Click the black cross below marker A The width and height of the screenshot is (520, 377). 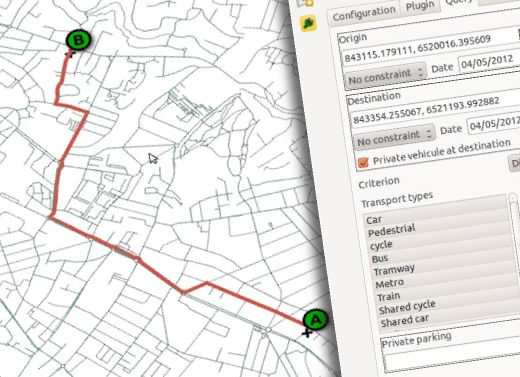(307, 333)
